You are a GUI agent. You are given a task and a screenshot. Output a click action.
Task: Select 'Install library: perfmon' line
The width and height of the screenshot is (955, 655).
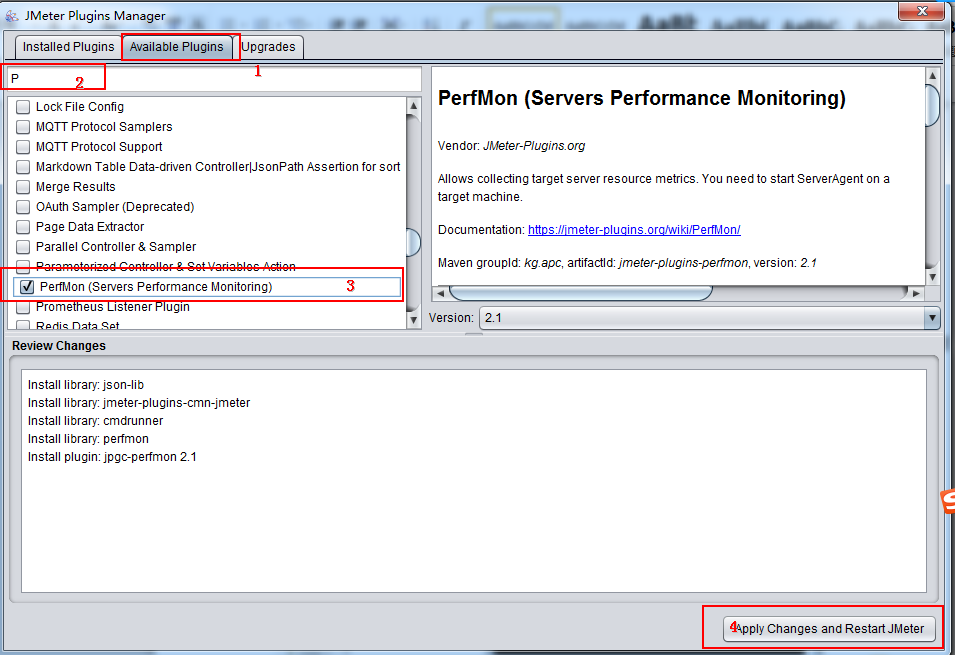pos(88,439)
